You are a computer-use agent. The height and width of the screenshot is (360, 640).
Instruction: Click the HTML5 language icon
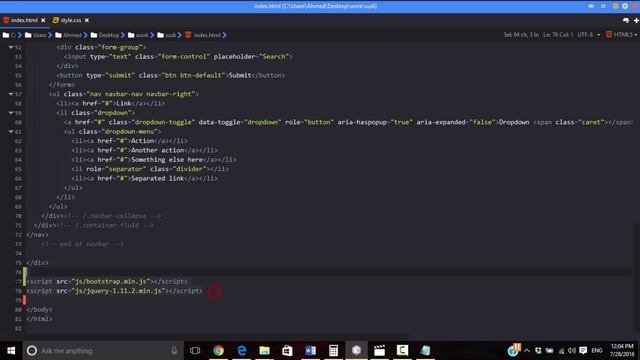click(x=609, y=35)
